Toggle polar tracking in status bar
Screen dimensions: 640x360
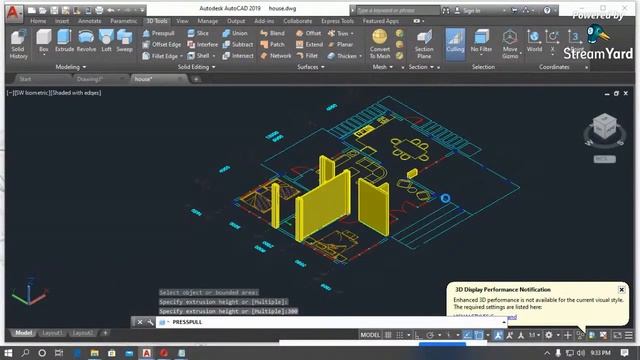pyautogui.click(x=430, y=335)
